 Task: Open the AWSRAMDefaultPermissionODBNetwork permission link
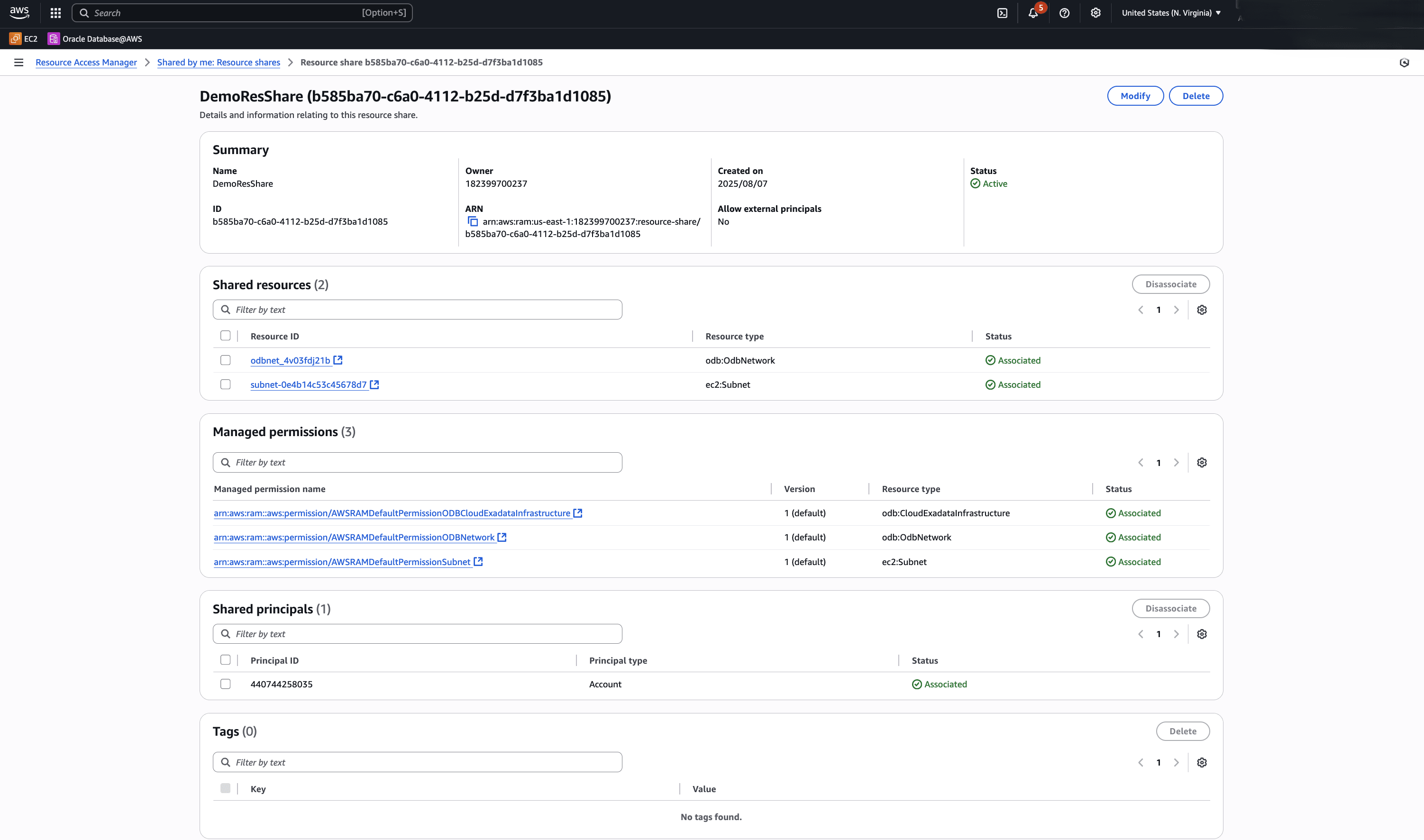pos(354,537)
